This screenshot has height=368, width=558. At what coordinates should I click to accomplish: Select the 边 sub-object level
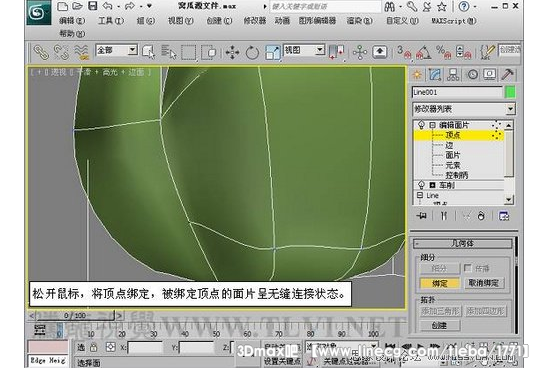449,145
